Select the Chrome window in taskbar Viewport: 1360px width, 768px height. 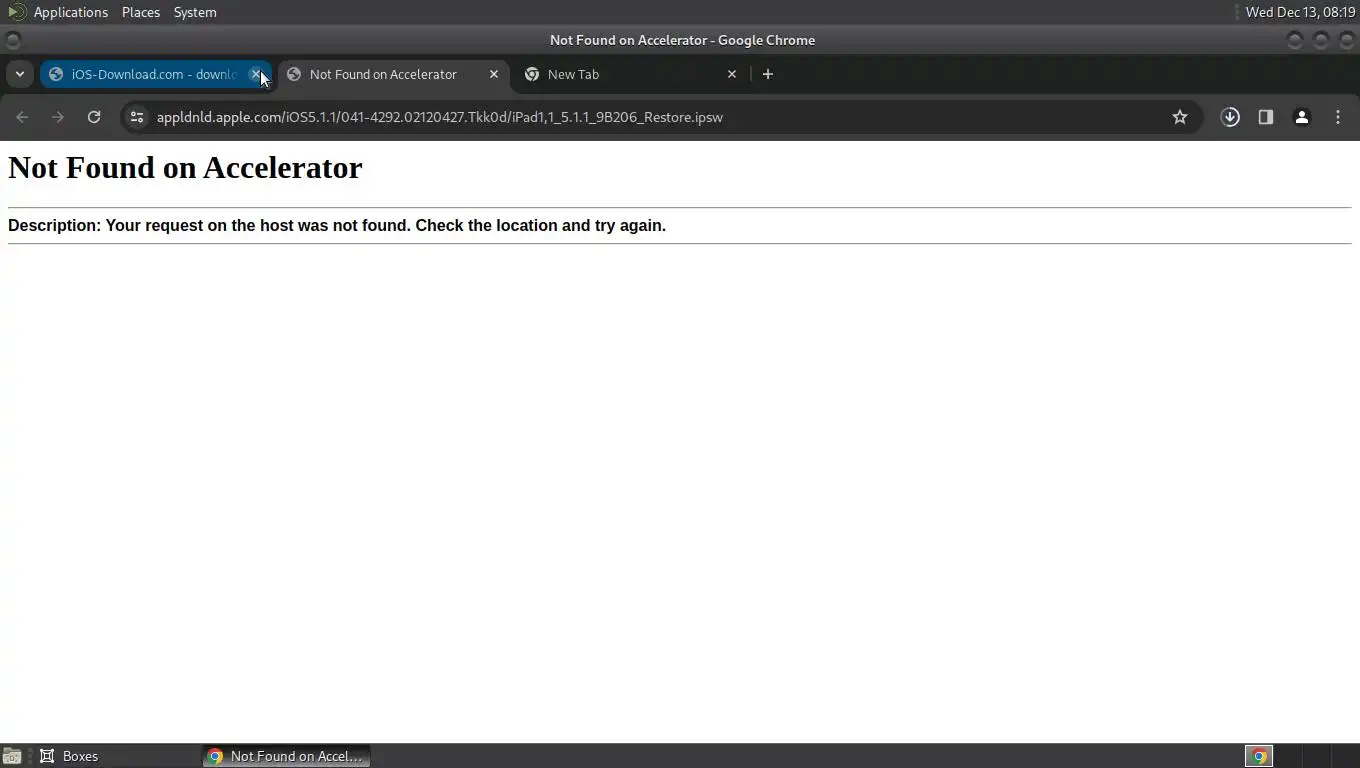[286, 756]
